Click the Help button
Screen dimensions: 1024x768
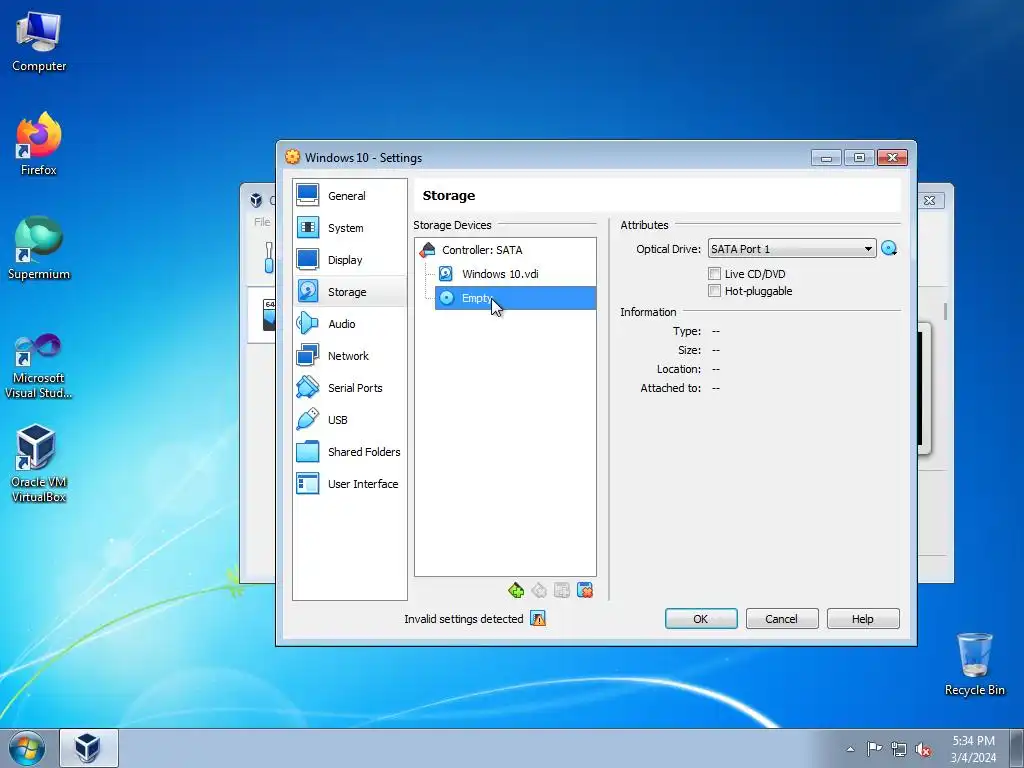(863, 618)
